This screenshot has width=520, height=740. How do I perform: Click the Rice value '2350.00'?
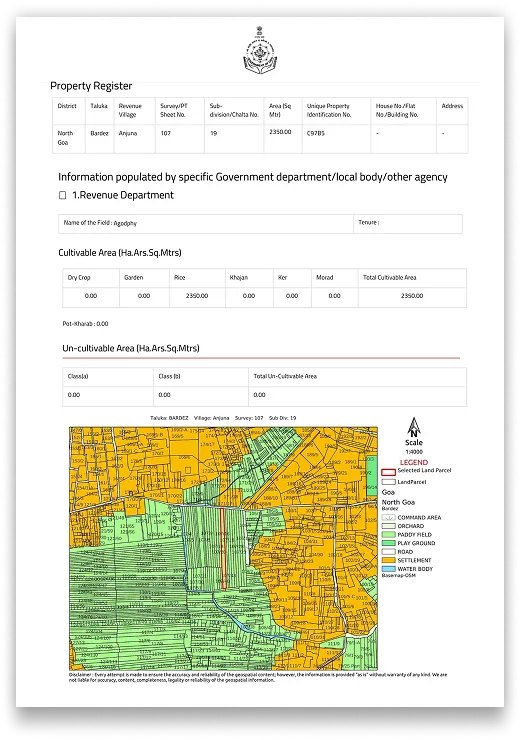[x=197, y=296]
